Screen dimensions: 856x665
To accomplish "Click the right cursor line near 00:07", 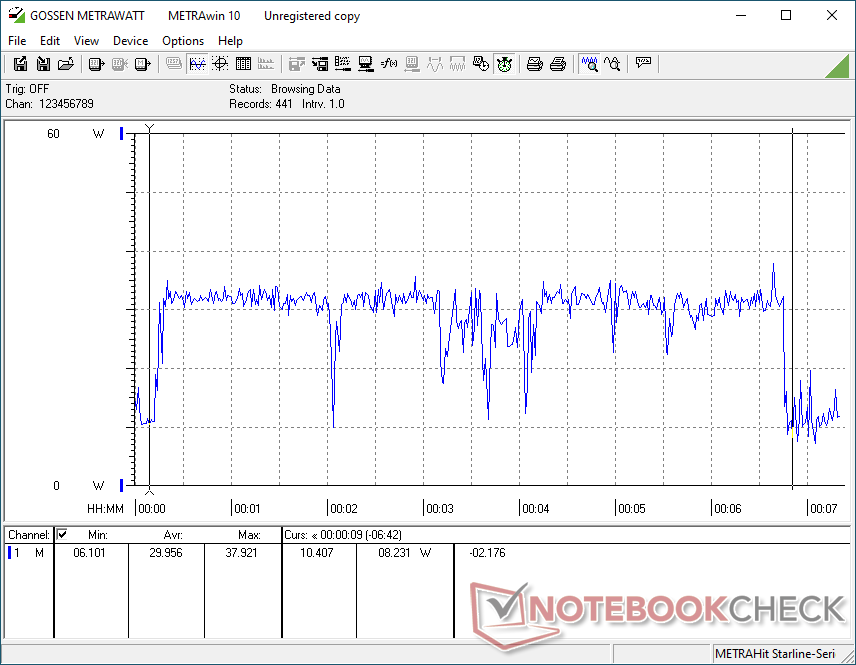I will [792, 300].
